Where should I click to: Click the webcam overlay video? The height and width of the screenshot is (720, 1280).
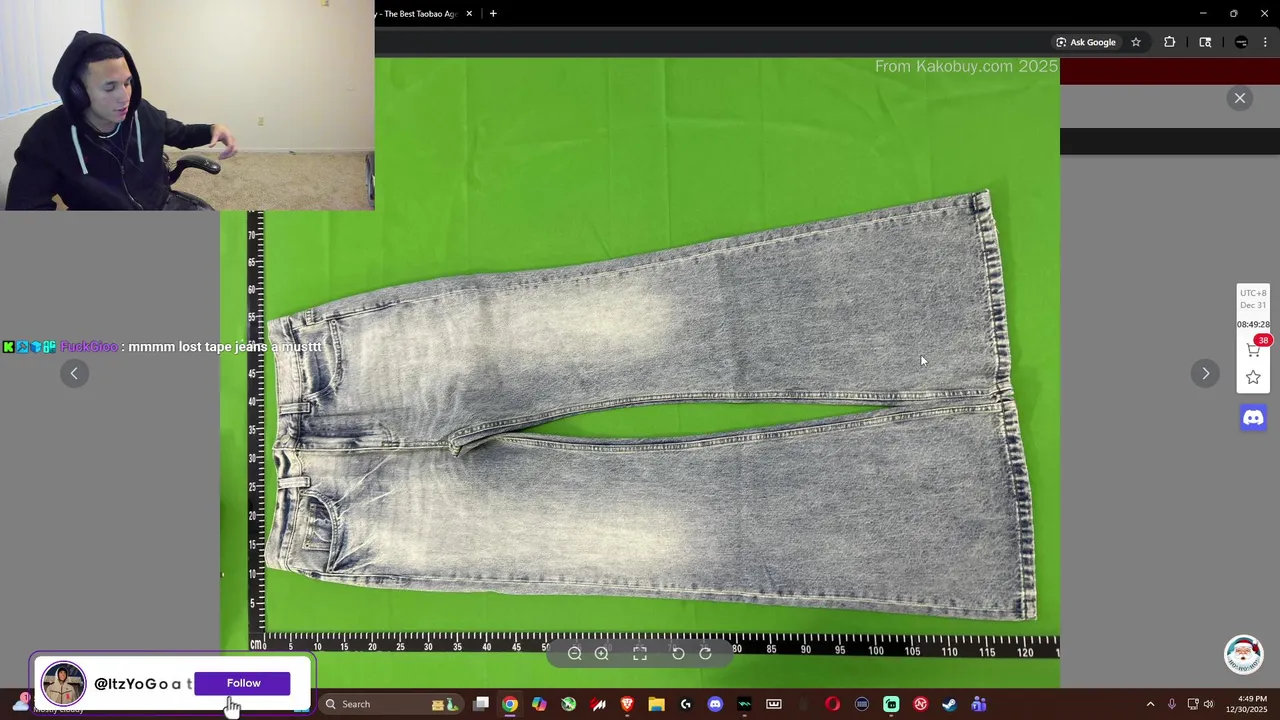tap(187, 105)
